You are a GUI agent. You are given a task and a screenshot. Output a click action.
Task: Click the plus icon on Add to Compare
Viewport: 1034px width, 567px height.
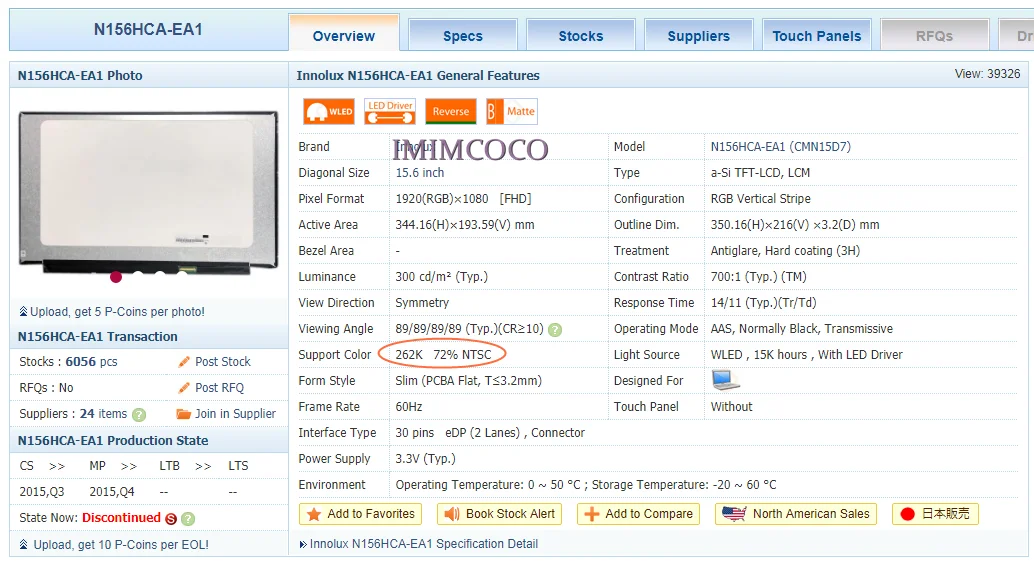pos(592,514)
